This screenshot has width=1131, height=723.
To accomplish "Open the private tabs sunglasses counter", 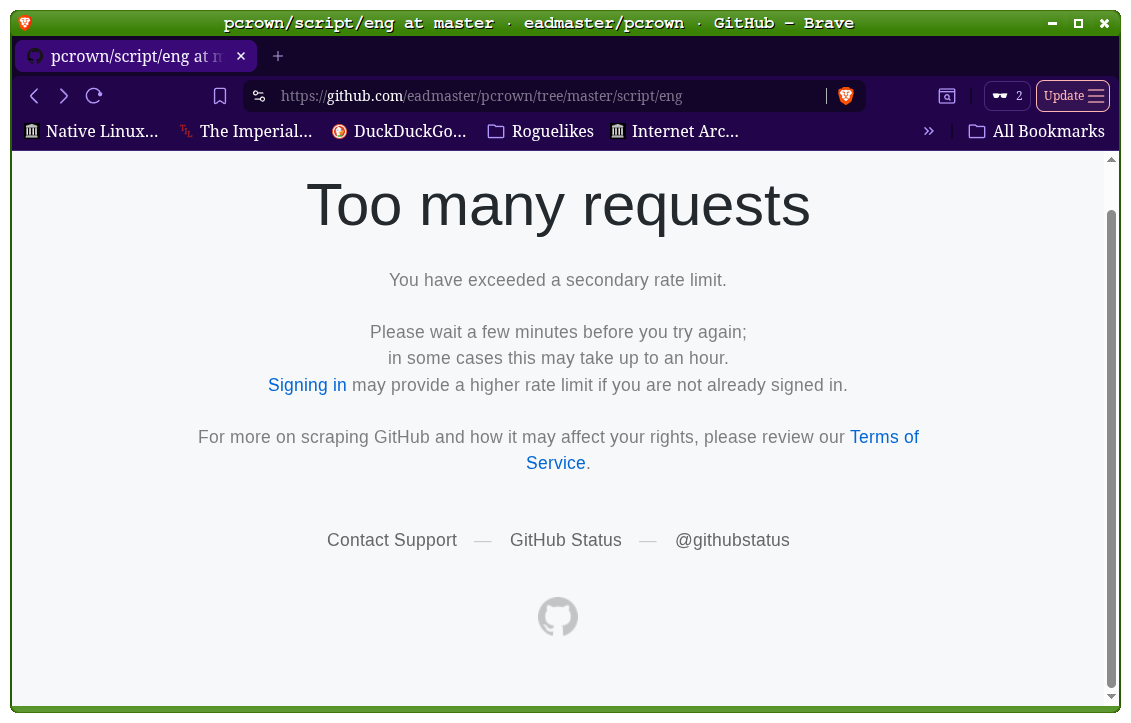I will 1007,96.
